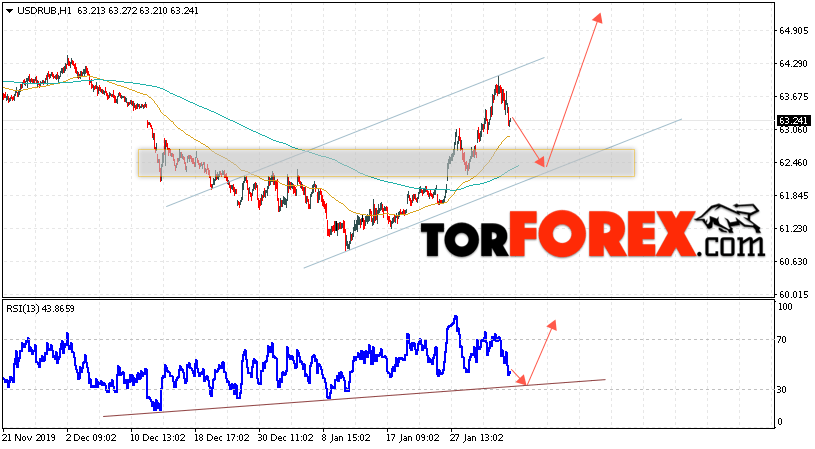Click price scale value 60.015
815x449 pixels.
click(x=793, y=294)
